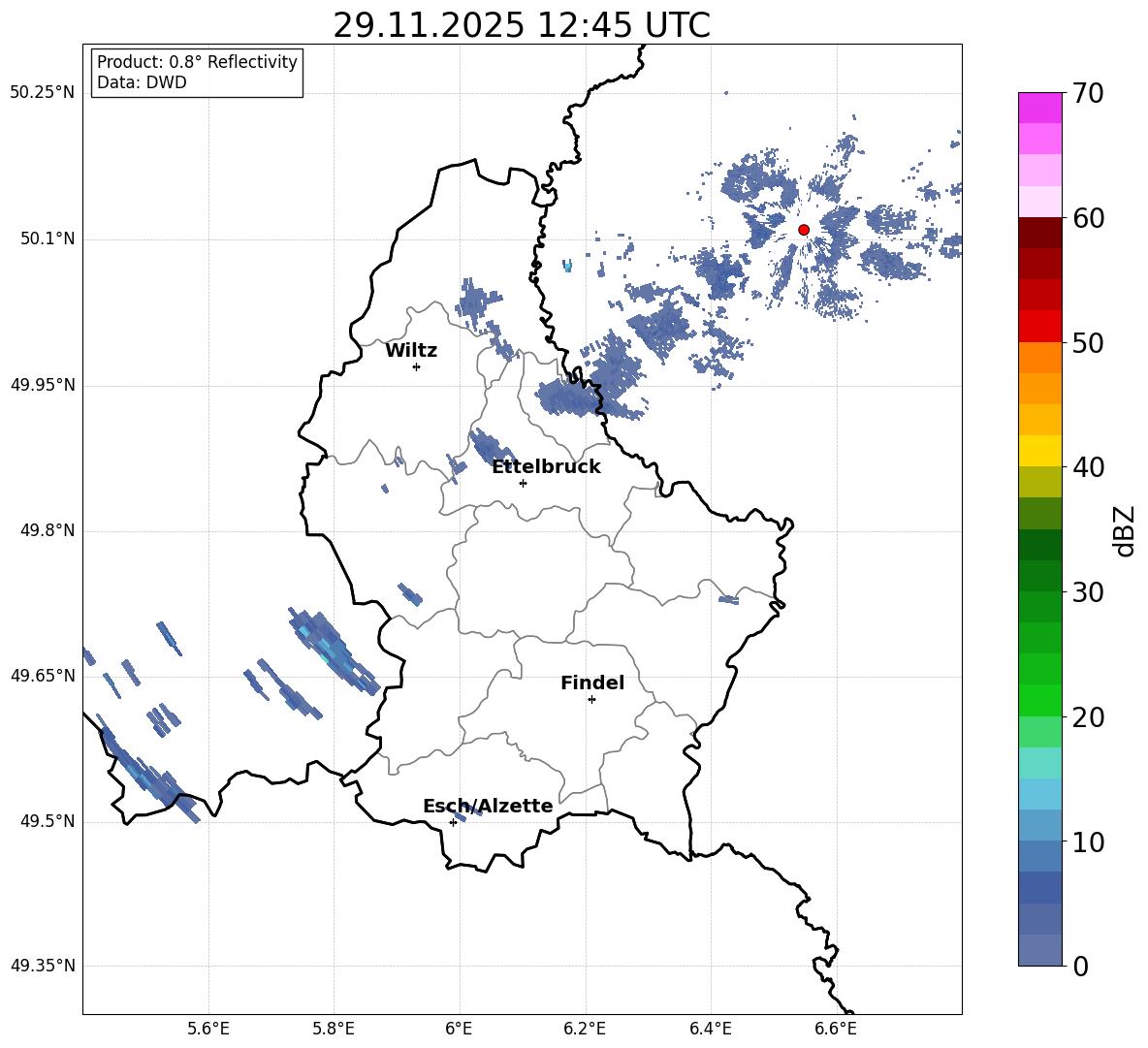Click the 49.8°N latitude label

48,530
